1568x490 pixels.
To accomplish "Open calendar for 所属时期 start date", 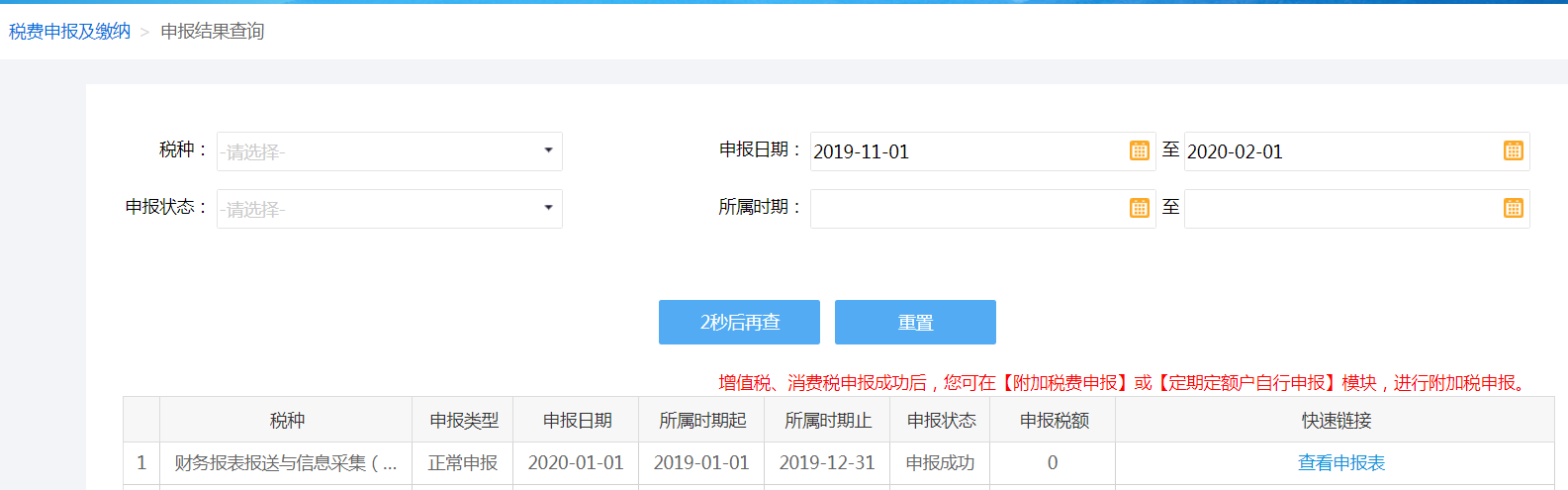I will coord(1139,208).
